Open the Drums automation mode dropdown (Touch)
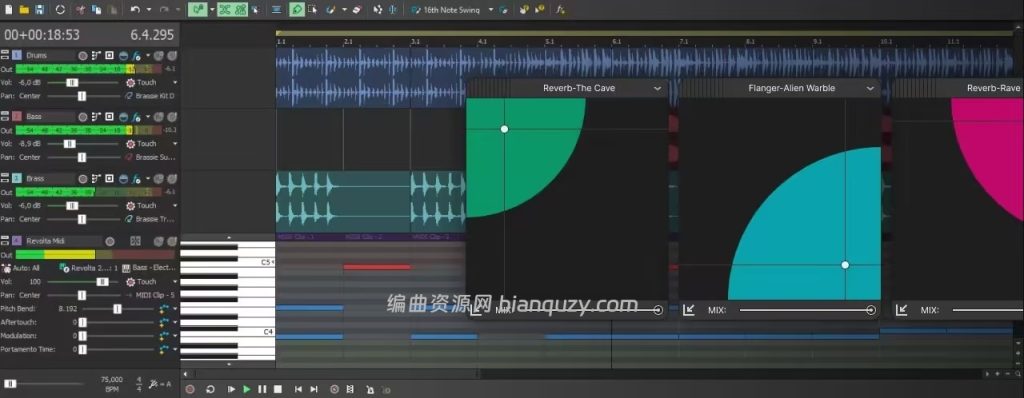This screenshot has height=398, width=1024. pyautogui.click(x=175, y=83)
